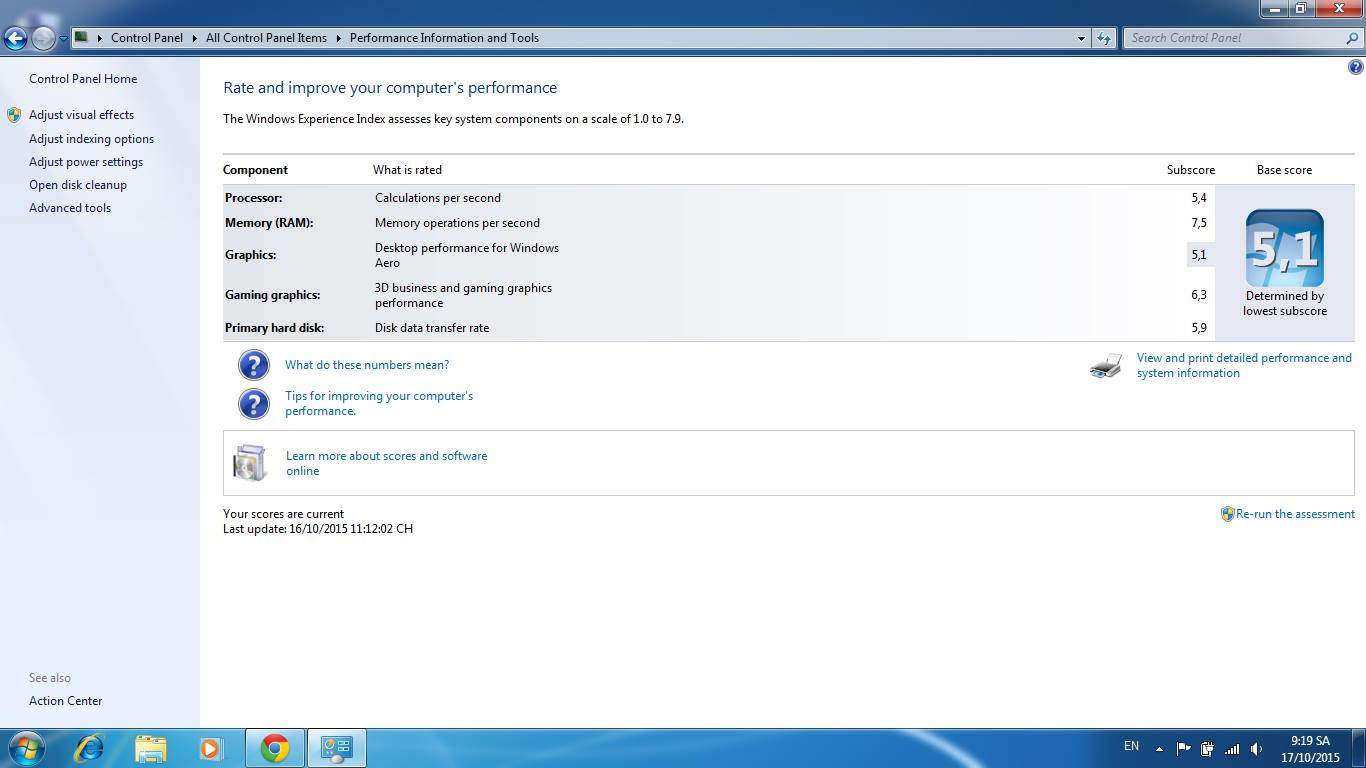
Task: Select Performance Information and Tools breadcrumb
Action: pyautogui.click(x=444, y=38)
